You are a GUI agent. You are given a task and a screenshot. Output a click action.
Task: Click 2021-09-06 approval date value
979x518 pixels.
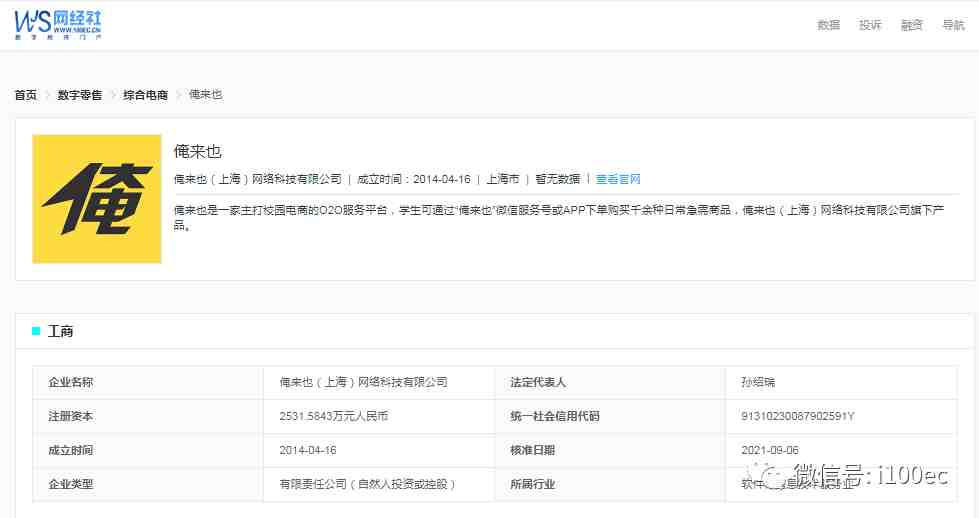[x=770, y=450]
